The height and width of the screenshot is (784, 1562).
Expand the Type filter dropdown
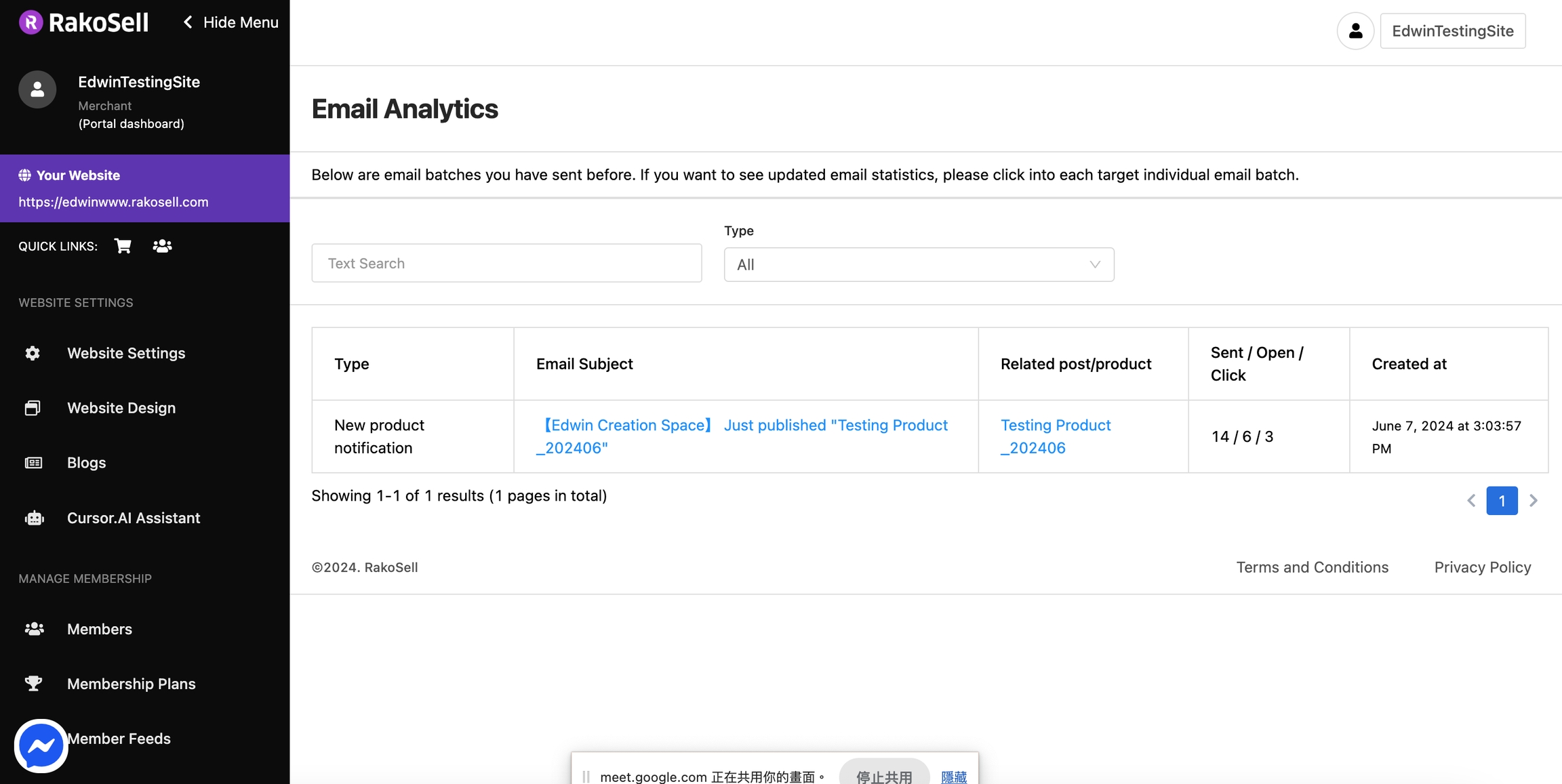pos(919,265)
